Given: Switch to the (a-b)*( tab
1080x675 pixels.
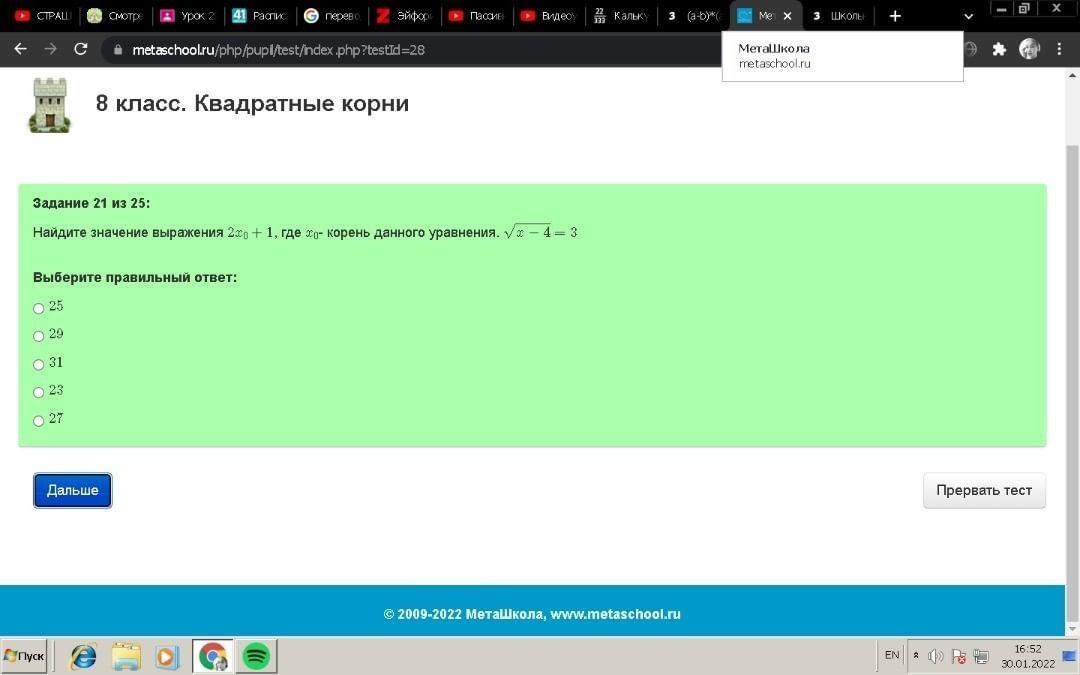Looking at the screenshot, I should 694,16.
